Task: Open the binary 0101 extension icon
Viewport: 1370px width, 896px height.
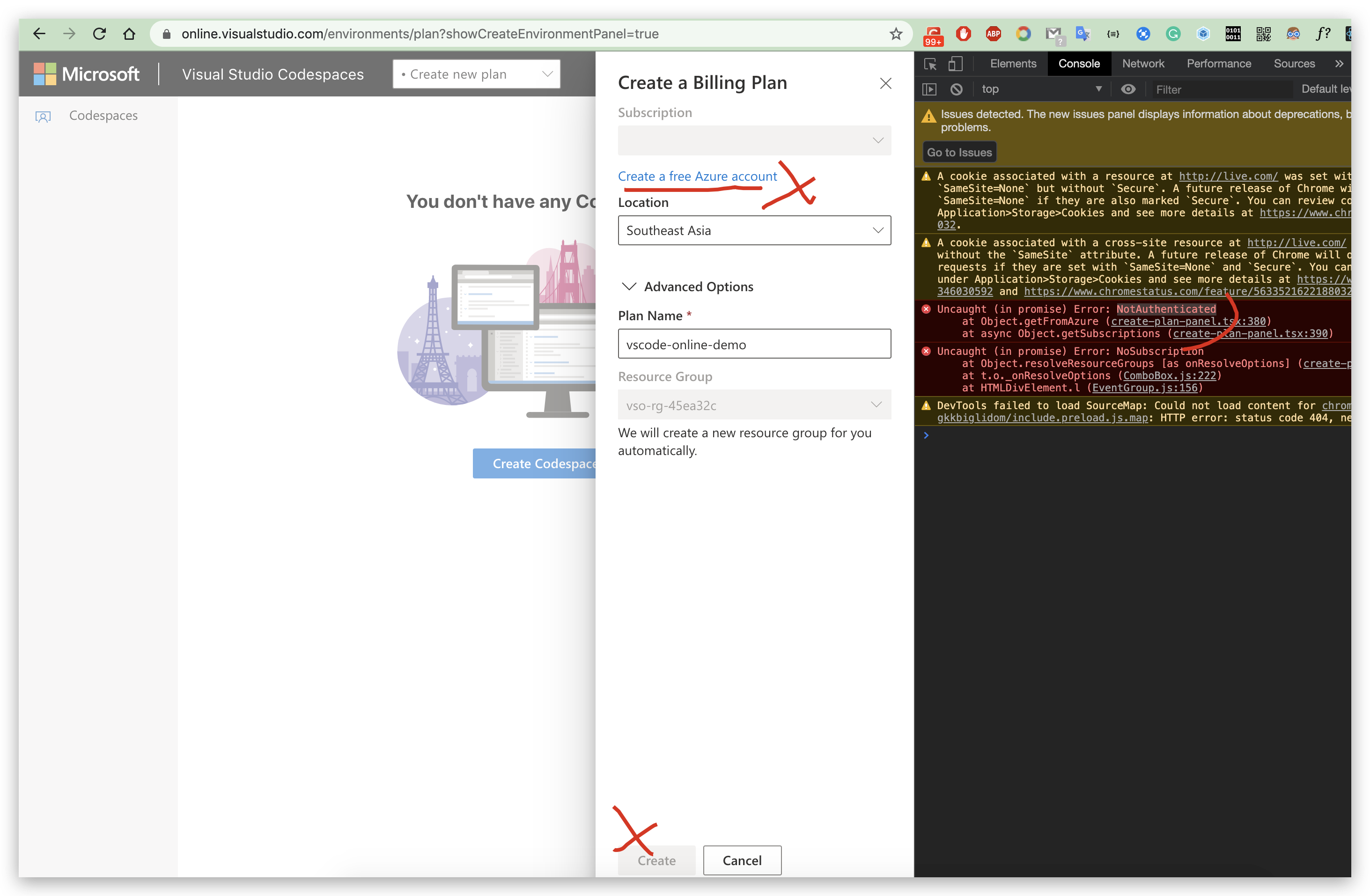Action: pyautogui.click(x=1232, y=34)
